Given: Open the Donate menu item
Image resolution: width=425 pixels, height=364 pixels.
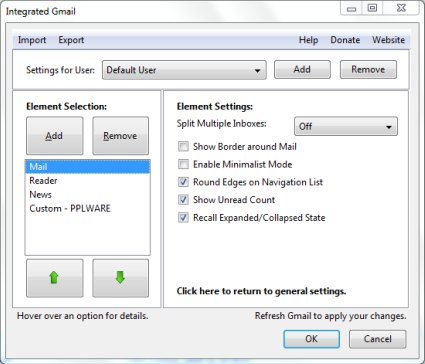Looking at the screenshot, I should tap(345, 40).
